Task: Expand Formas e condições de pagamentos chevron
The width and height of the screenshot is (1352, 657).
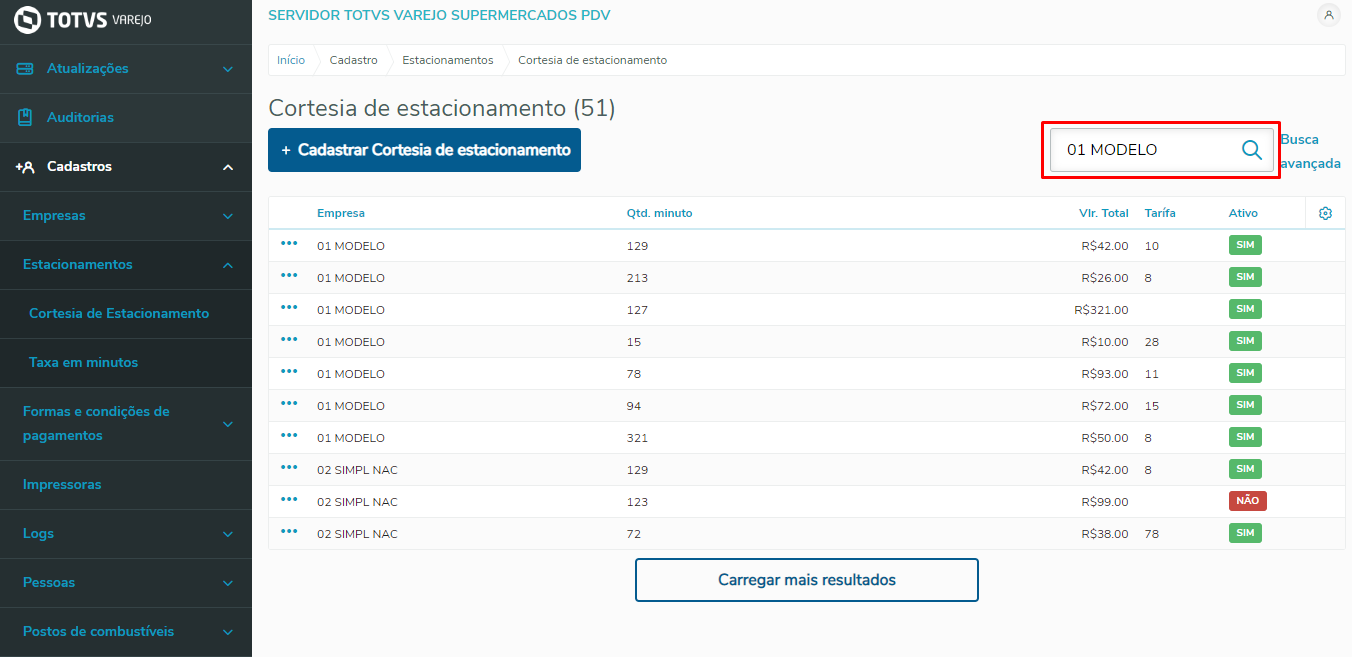Action: tap(228, 424)
